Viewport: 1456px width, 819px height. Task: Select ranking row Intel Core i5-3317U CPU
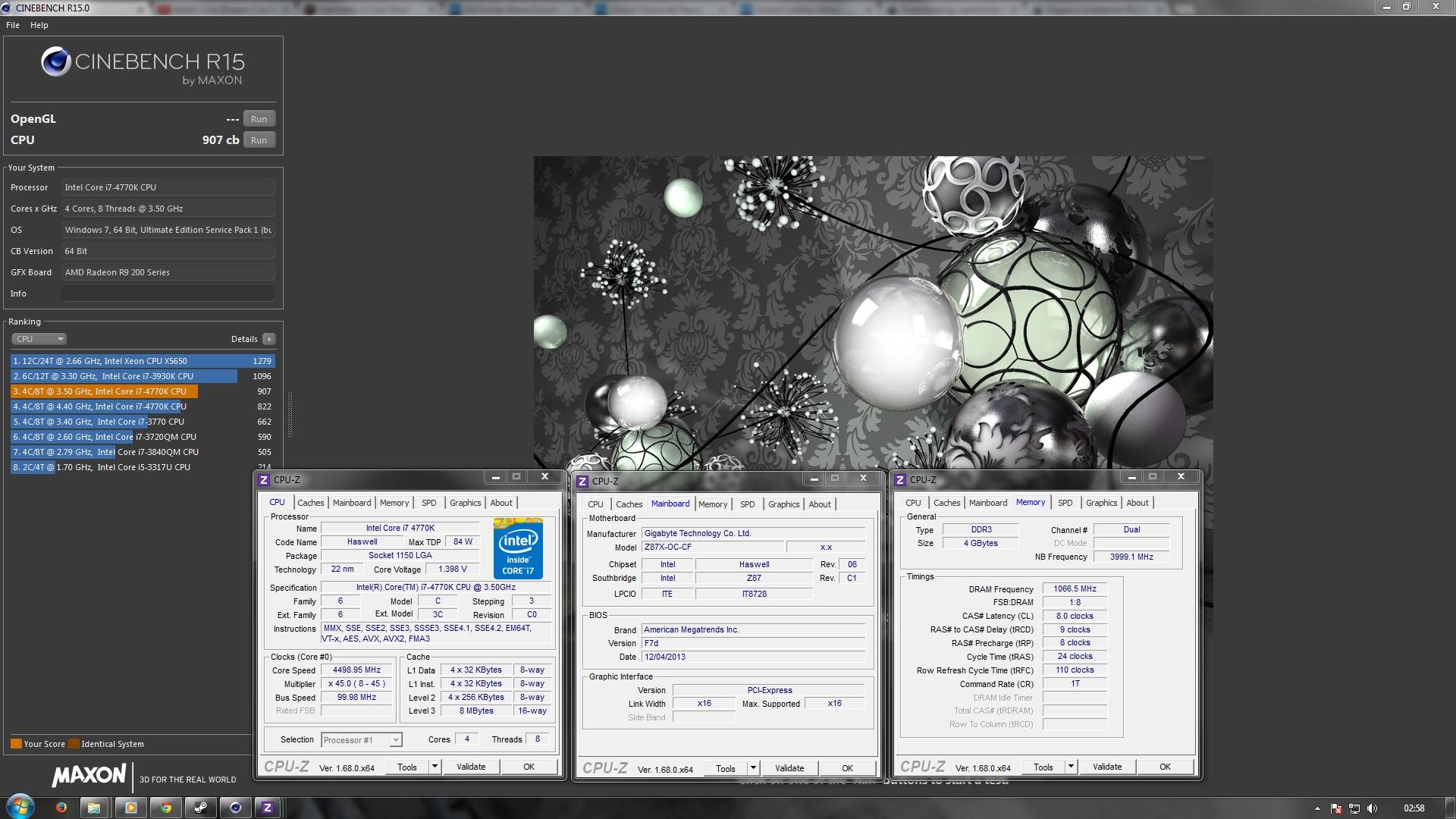click(x=143, y=467)
